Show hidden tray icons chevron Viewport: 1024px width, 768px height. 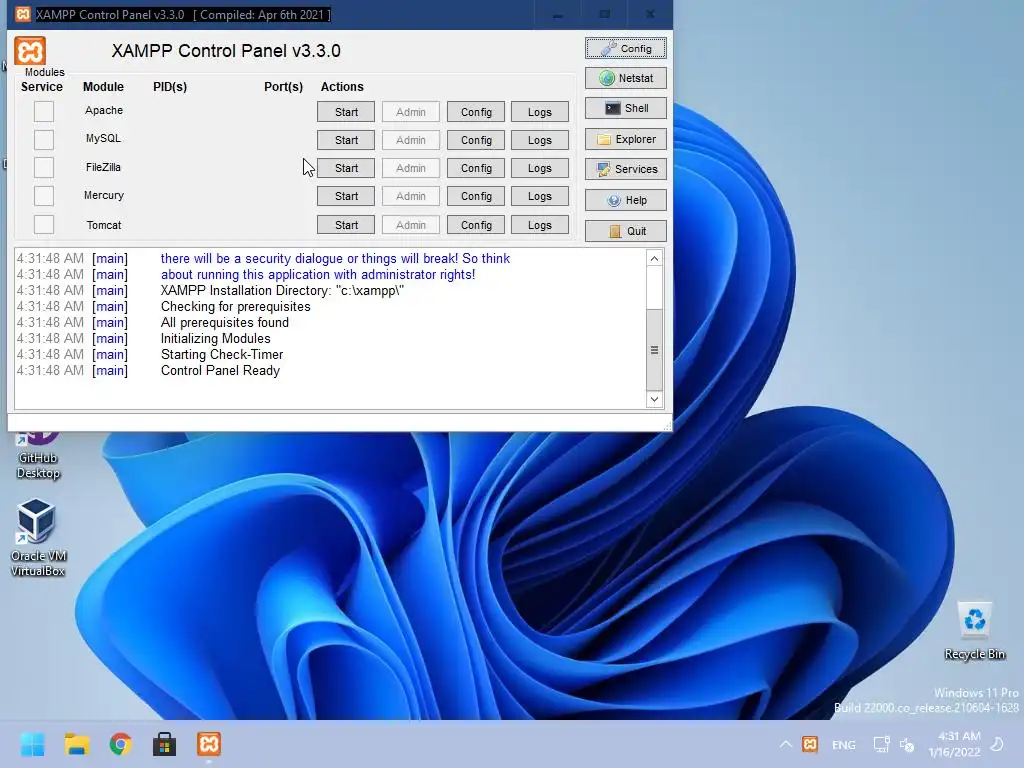[786, 744]
